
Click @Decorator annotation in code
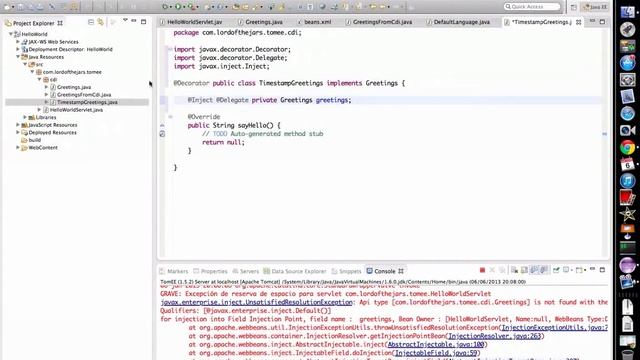[x=191, y=83]
